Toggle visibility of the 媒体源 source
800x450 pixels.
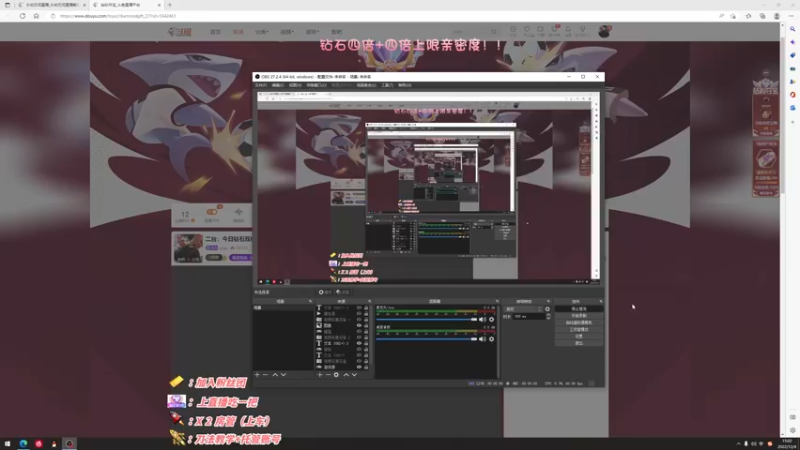coord(359,314)
